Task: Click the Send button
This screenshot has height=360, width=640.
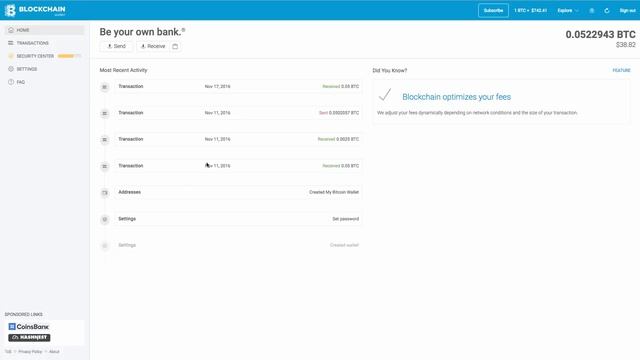Action: click(116, 46)
